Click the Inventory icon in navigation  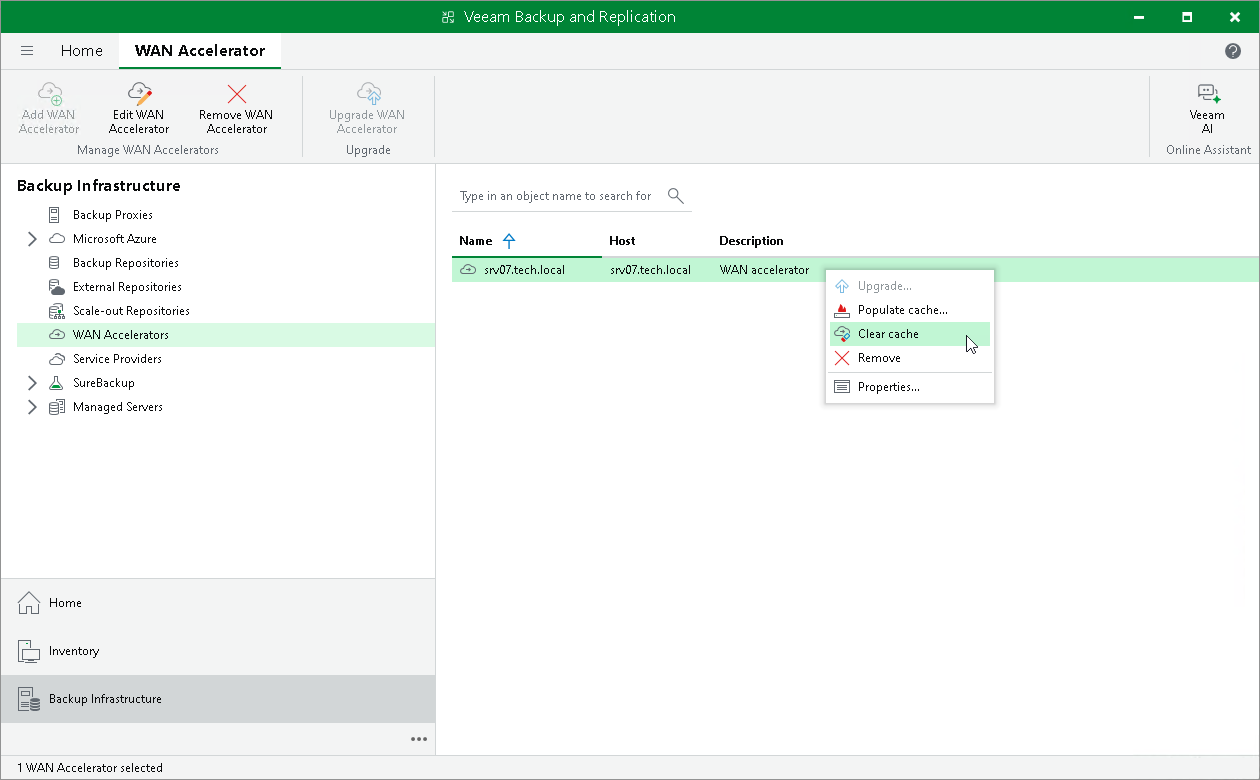(x=28, y=651)
